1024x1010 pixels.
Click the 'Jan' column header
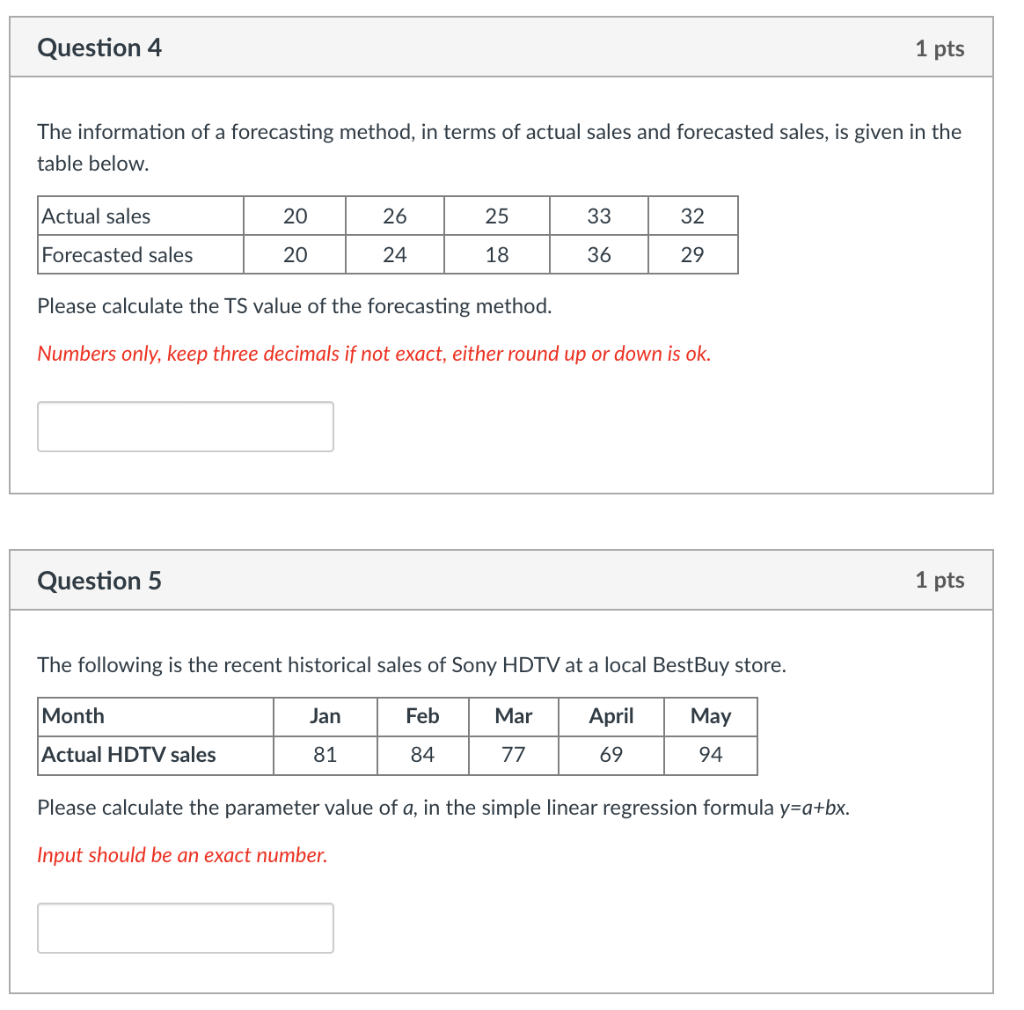click(324, 716)
